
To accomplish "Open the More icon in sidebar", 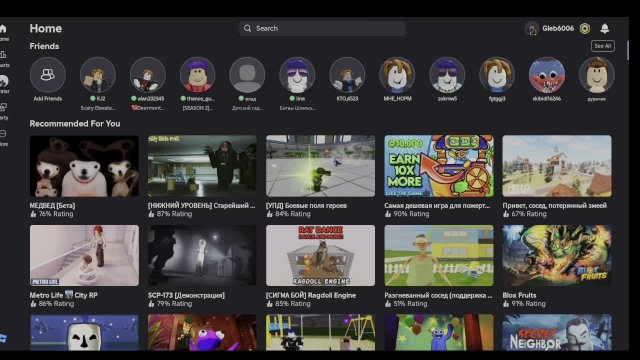I will [3, 133].
